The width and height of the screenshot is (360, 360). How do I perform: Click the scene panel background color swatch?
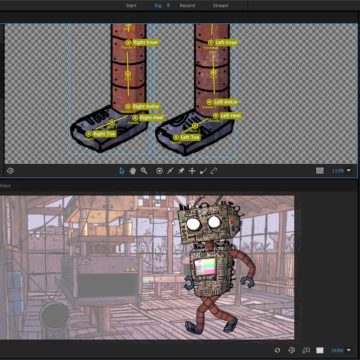pos(320,350)
